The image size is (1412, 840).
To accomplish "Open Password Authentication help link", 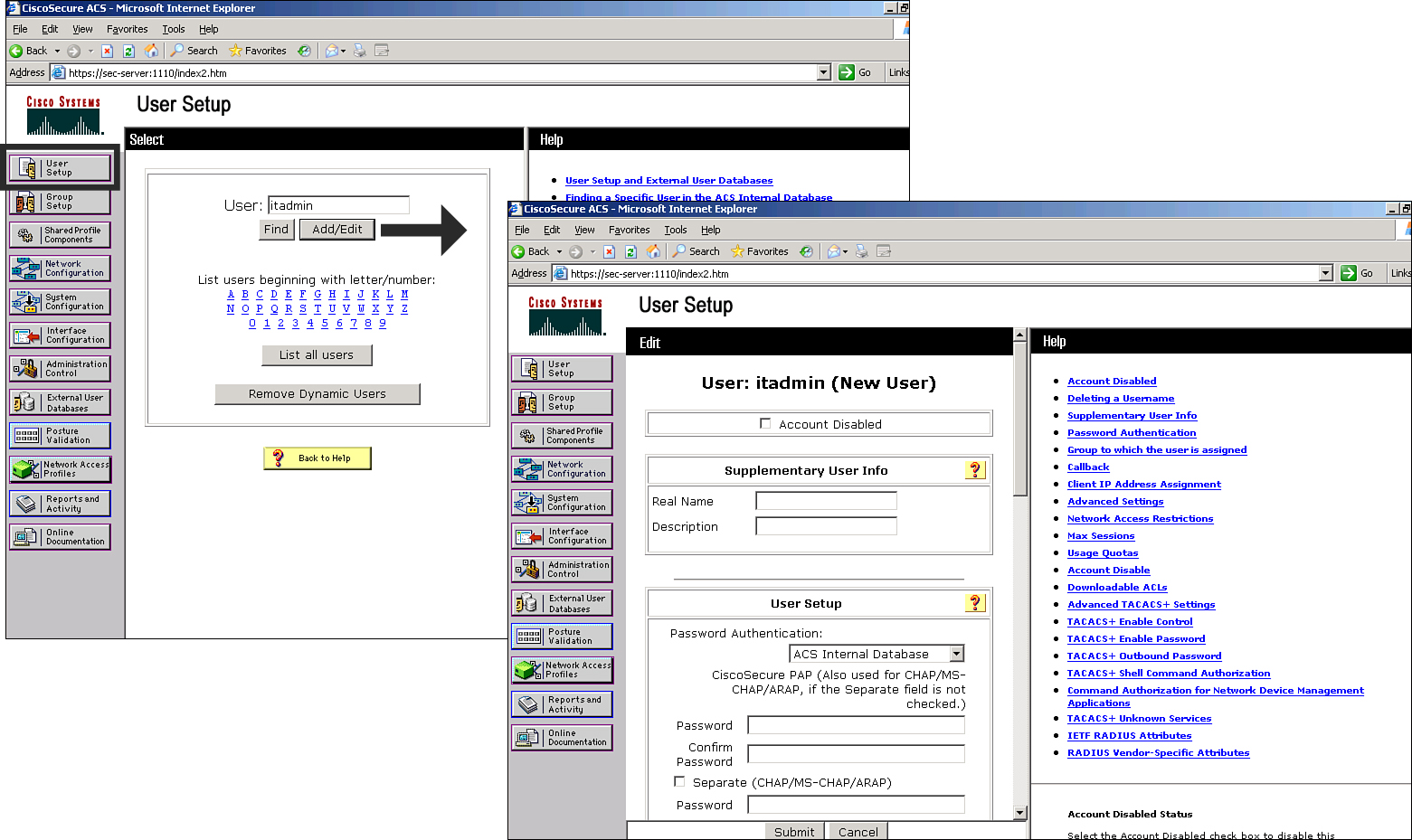I will pos(1132,432).
